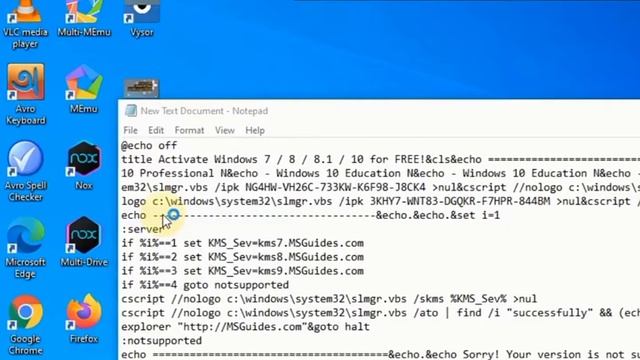
Task: Open the VLC media player desktop shortcut
Action: (x=25, y=22)
